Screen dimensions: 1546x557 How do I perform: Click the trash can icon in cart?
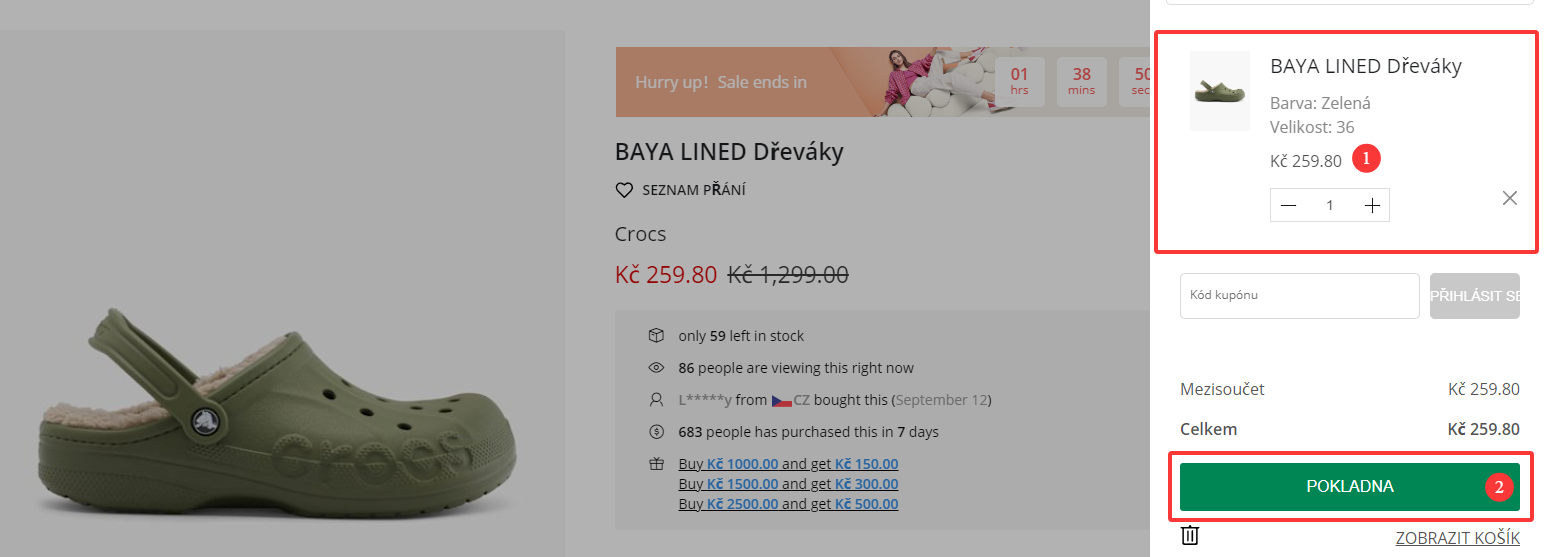point(1190,536)
